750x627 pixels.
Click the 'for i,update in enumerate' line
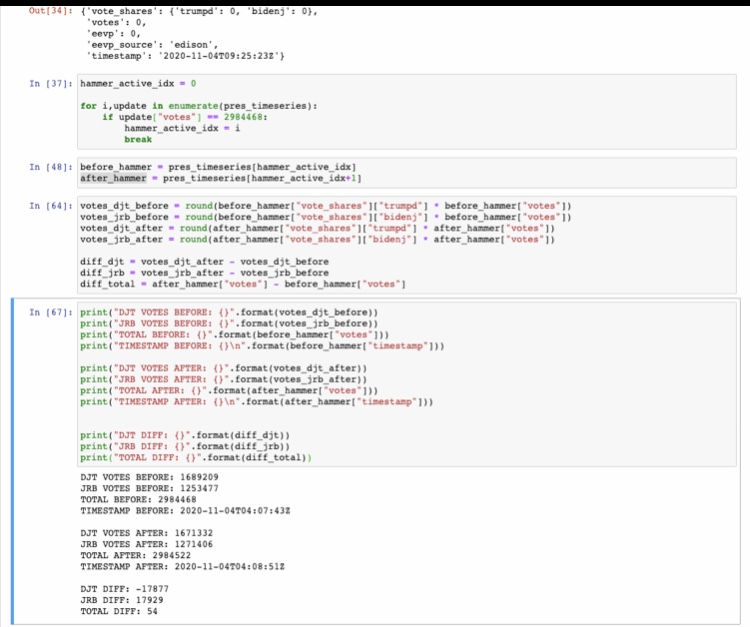(199, 106)
